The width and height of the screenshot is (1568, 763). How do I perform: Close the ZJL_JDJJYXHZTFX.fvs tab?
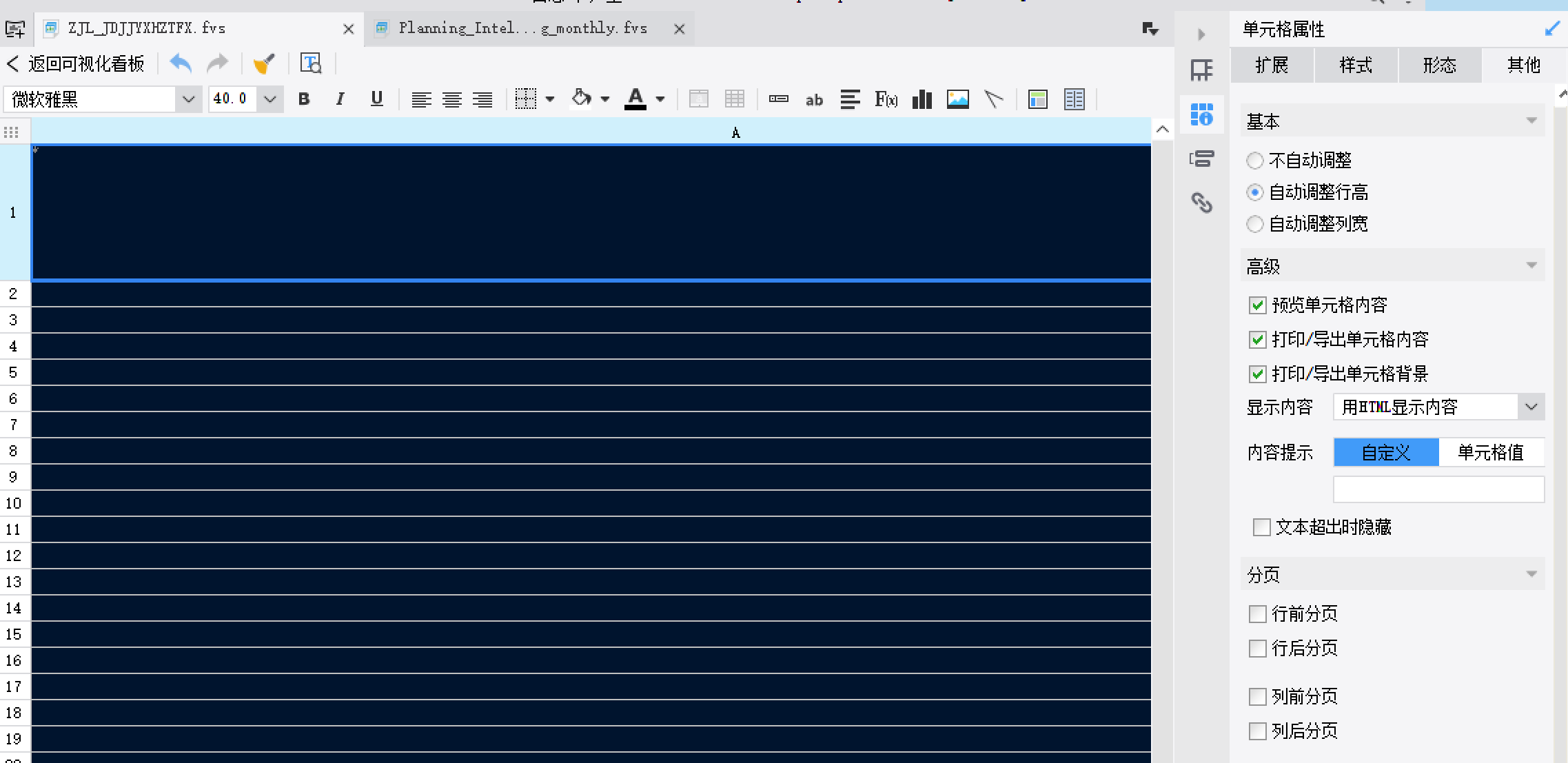(348, 29)
